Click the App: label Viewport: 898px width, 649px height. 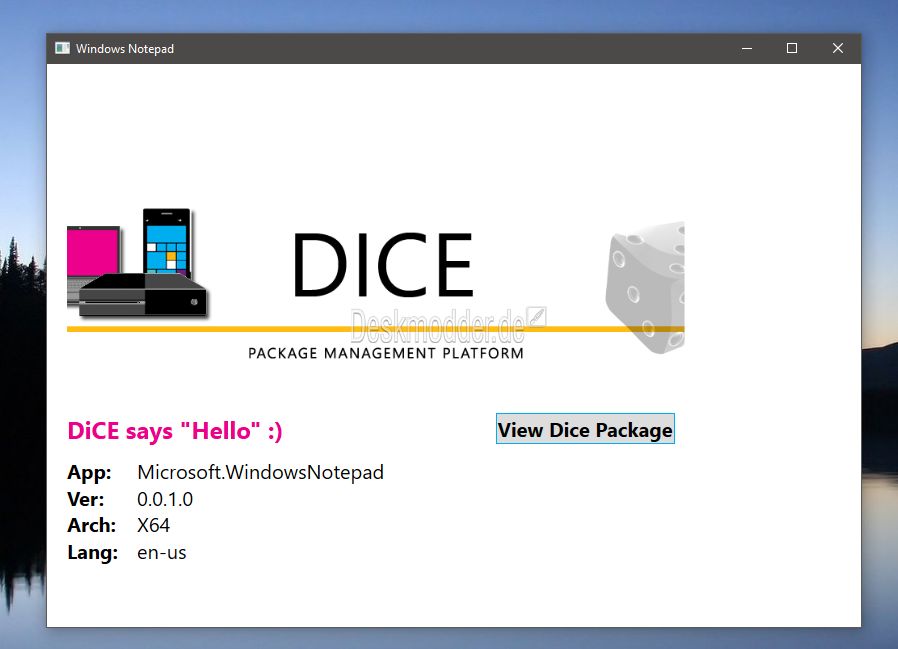click(x=89, y=473)
